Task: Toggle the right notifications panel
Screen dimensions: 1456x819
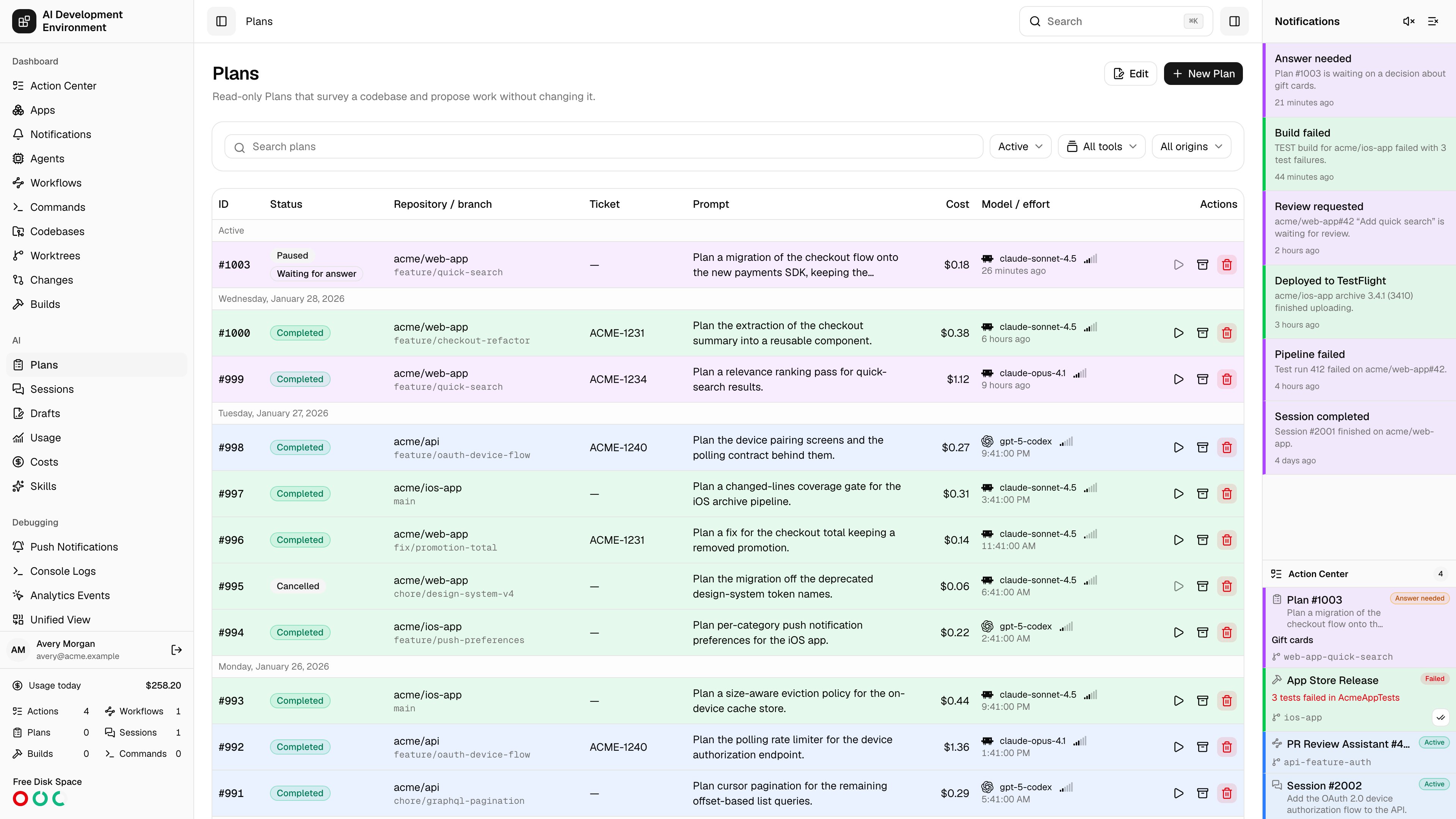Action: [x=1234, y=22]
